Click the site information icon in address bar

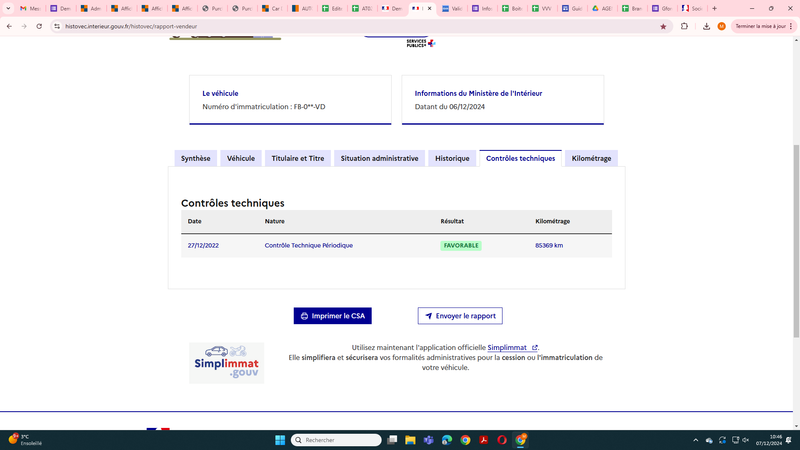(x=57, y=27)
